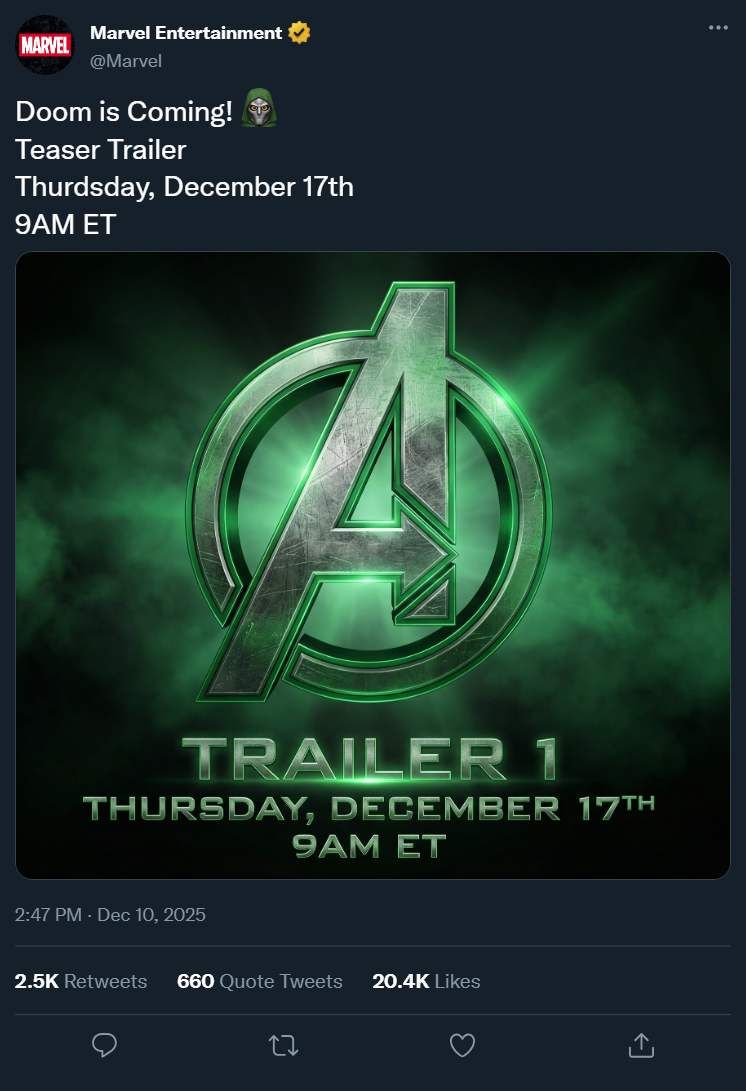
Task: View the 2.5K Retweets list
Action: (81, 981)
